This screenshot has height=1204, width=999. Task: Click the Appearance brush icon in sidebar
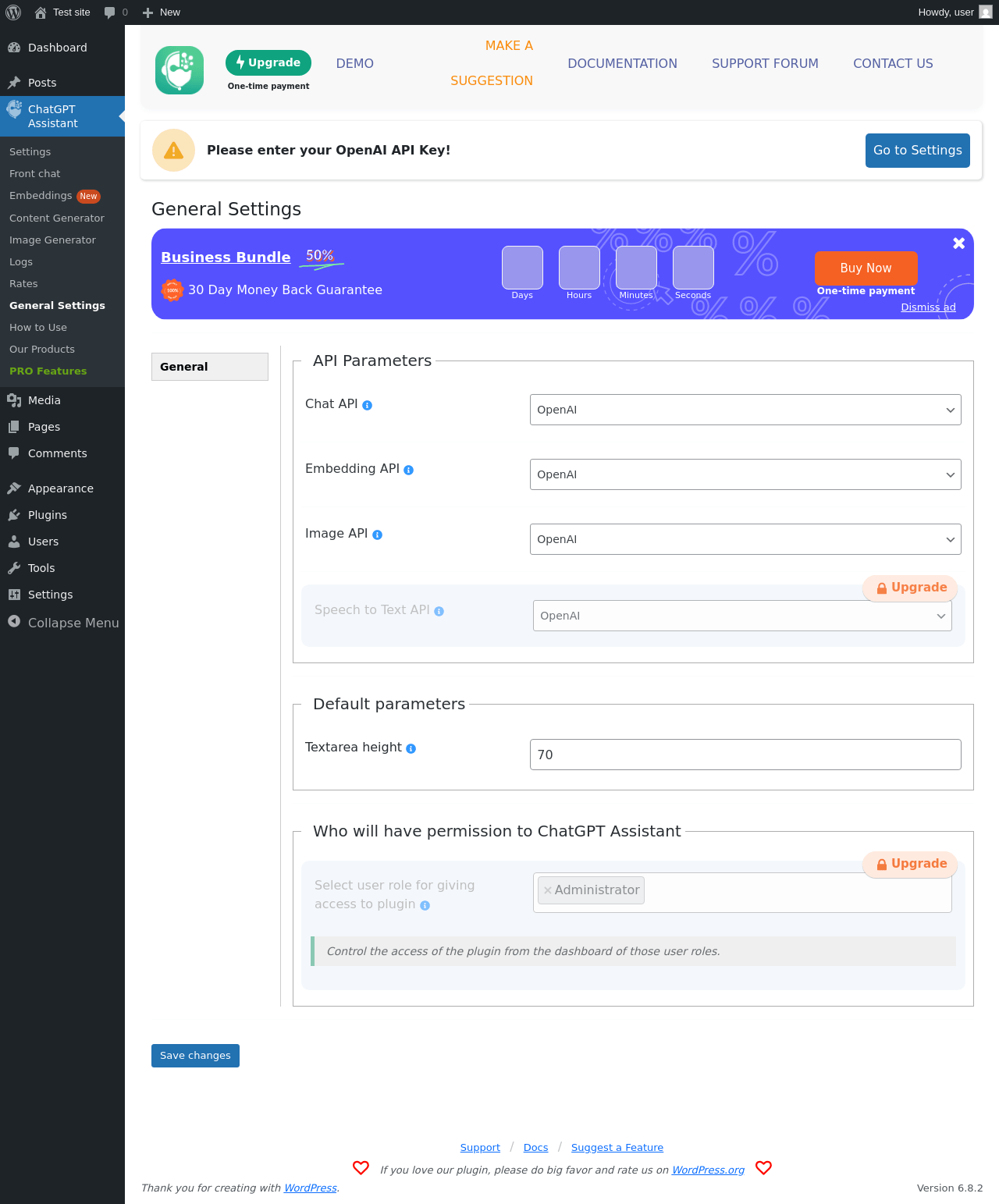click(x=14, y=488)
